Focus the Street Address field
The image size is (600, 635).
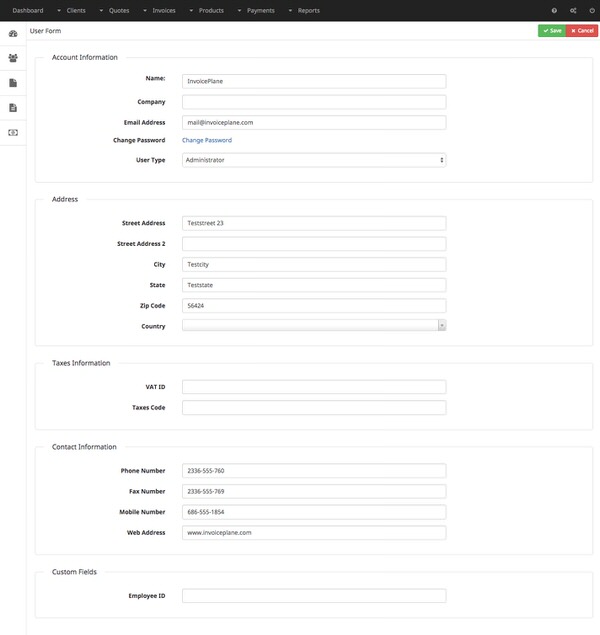[x=314, y=223]
